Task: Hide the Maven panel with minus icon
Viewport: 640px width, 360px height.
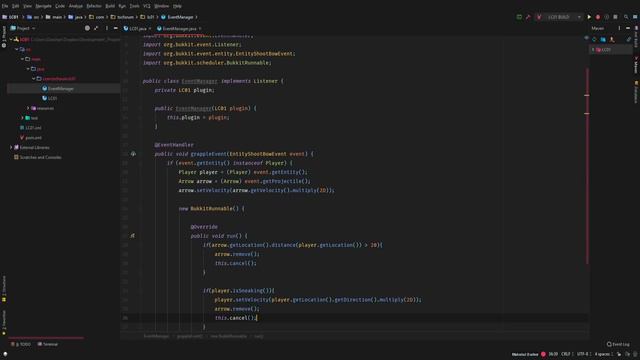Action: pyautogui.click(x=628, y=28)
